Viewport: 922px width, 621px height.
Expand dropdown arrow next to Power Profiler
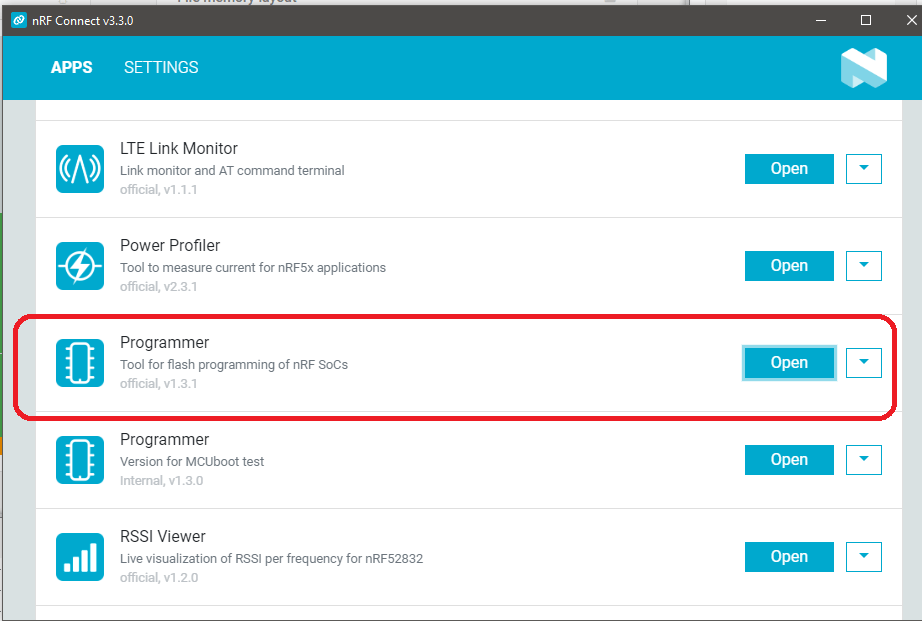pyautogui.click(x=864, y=266)
